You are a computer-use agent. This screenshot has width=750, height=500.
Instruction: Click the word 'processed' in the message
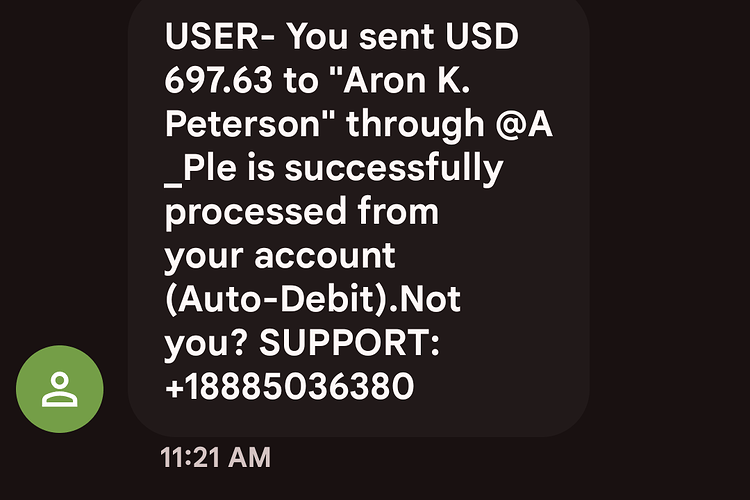point(256,212)
